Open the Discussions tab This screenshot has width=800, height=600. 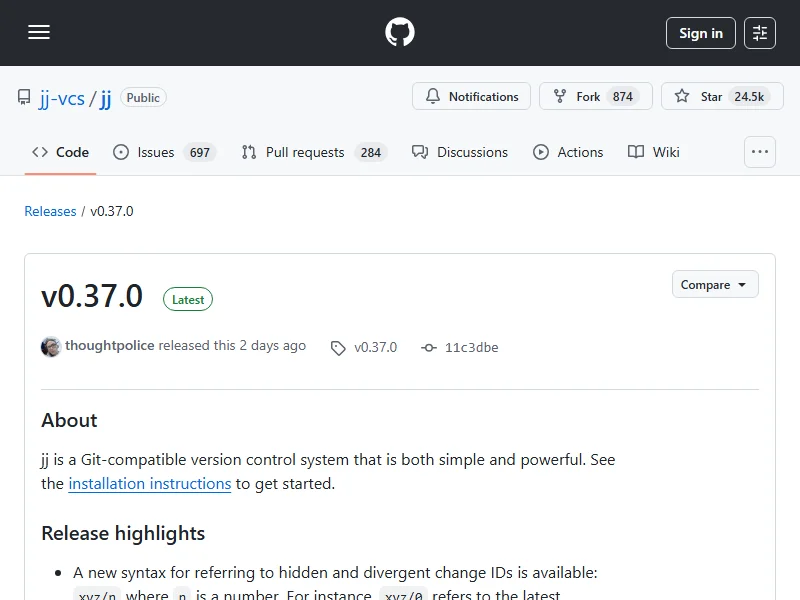coord(472,153)
